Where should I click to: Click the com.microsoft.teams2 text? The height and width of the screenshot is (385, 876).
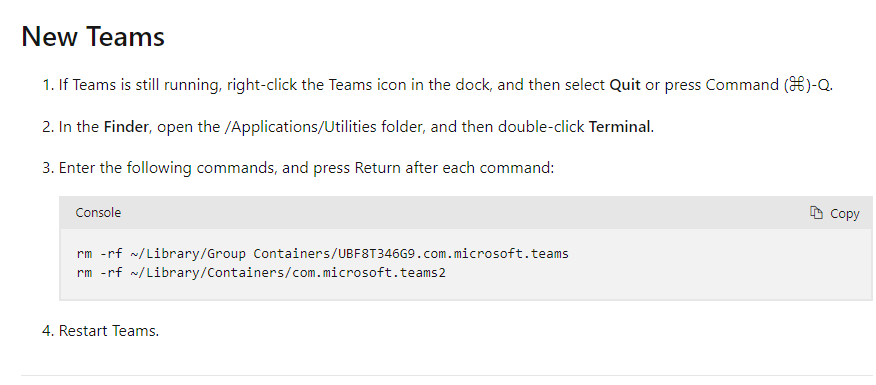coord(369,273)
